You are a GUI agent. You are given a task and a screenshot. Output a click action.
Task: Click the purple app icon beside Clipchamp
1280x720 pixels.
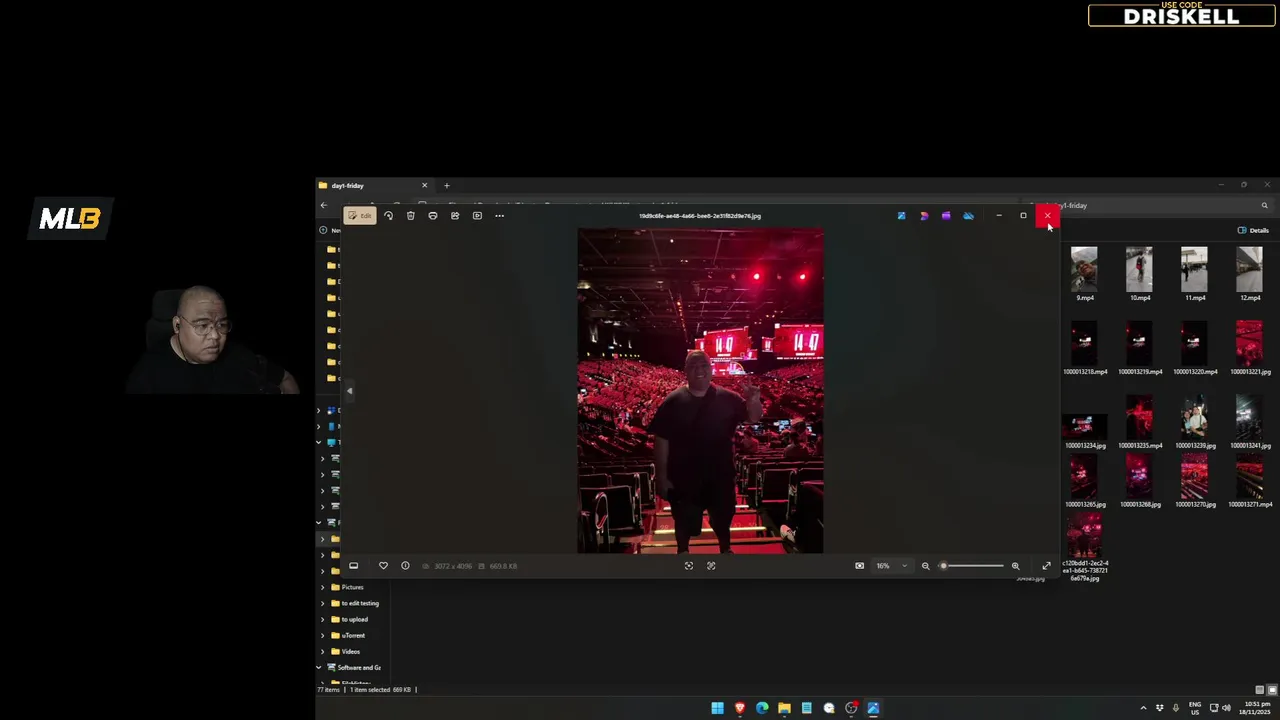pyautogui.click(x=946, y=216)
